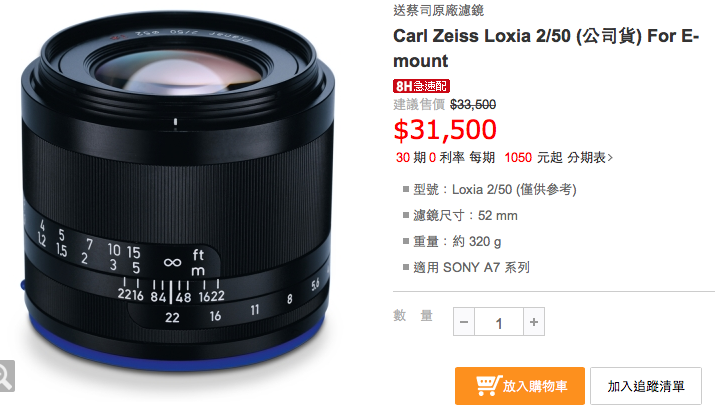The image size is (715, 409).
Task: Click the red $31,500 sale price
Action: coord(445,129)
